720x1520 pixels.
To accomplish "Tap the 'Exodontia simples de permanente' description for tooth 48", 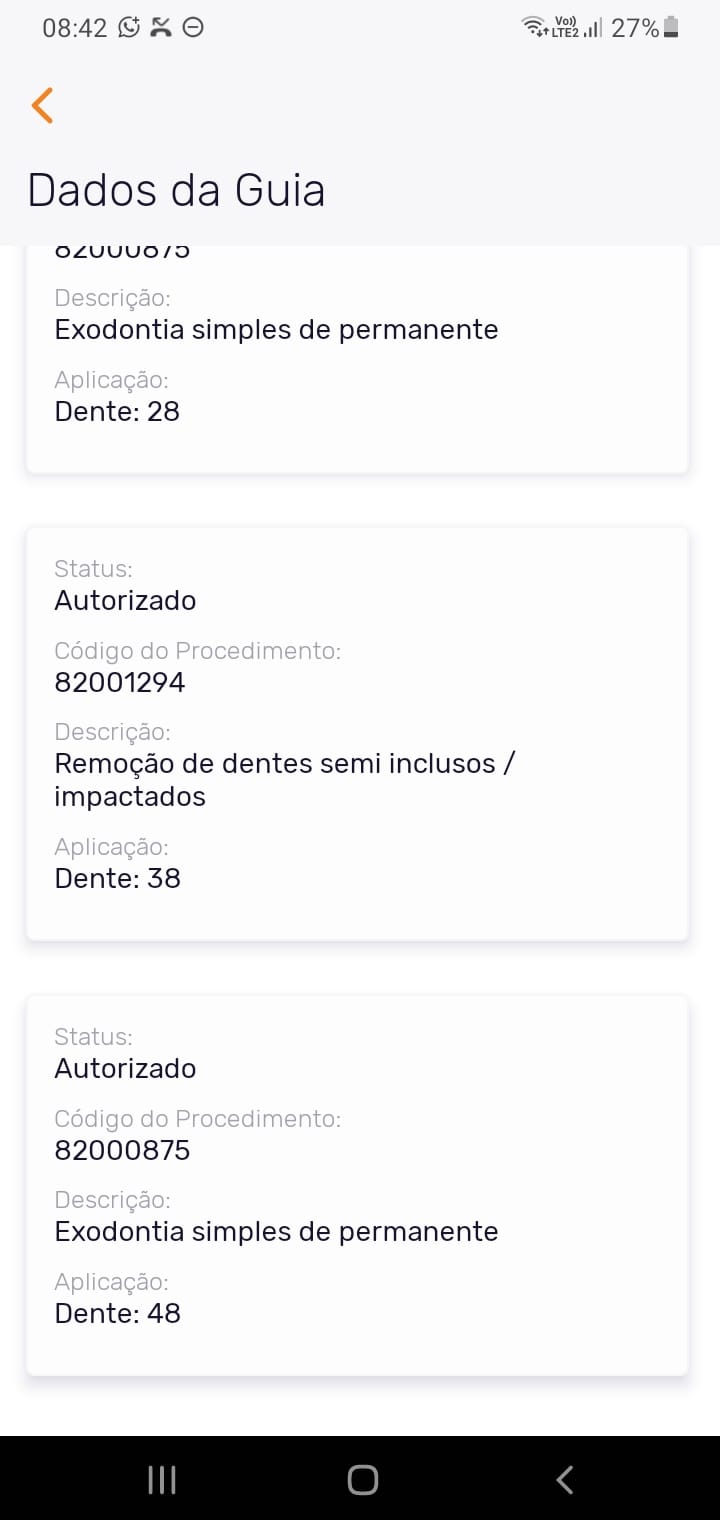I will (276, 1230).
